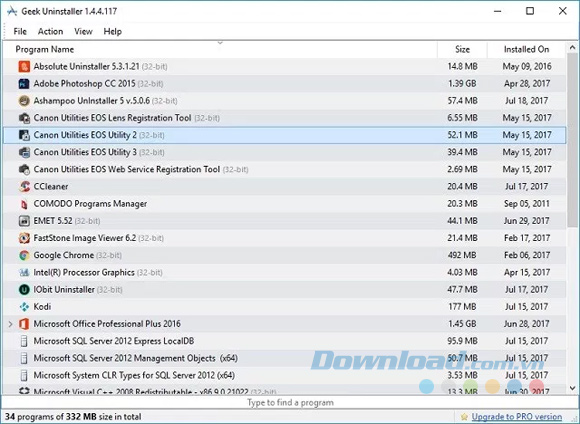Select the IObit Uninstaller name
Screen dimensions: 580x424
click(x=64, y=289)
